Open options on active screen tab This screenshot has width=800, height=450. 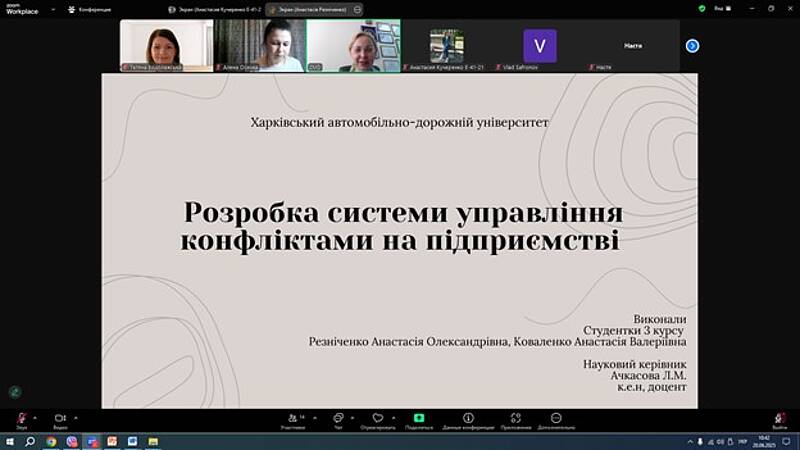point(357,9)
